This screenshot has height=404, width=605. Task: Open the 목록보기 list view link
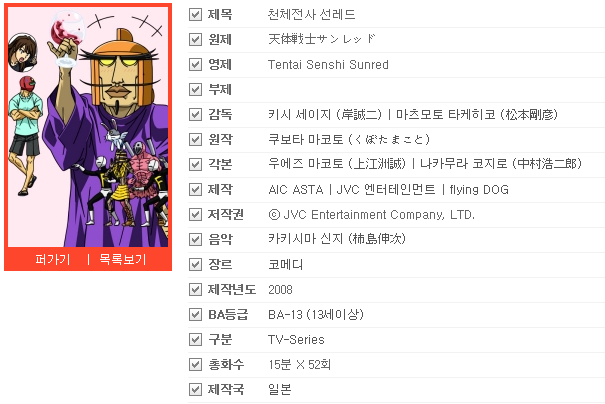[123, 259]
